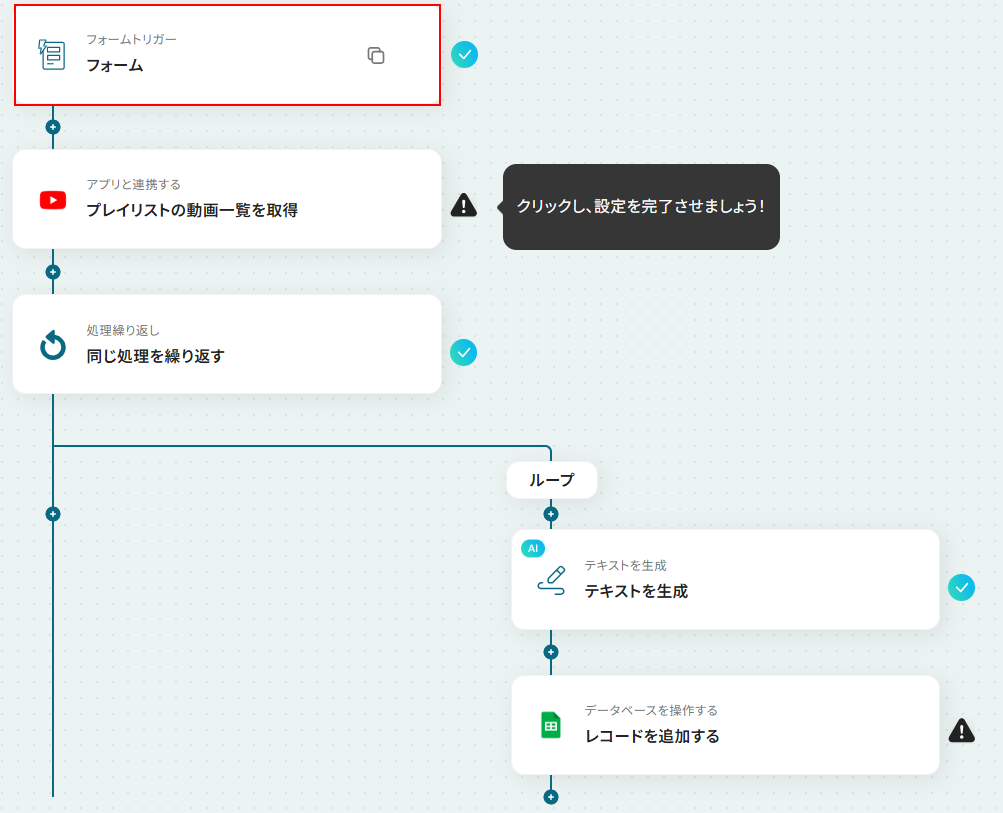
Task: Add a step on the main line left of ループ
Action: tap(53, 514)
